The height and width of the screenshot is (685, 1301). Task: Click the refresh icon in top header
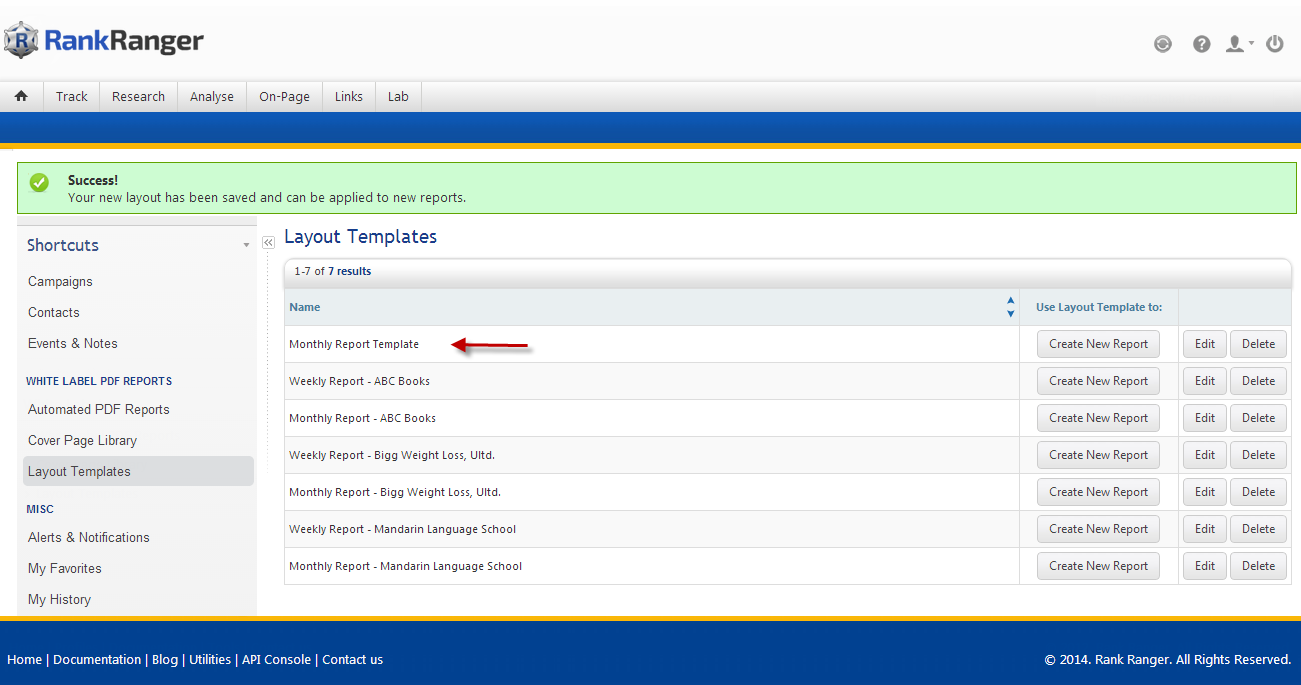pos(1162,44)
